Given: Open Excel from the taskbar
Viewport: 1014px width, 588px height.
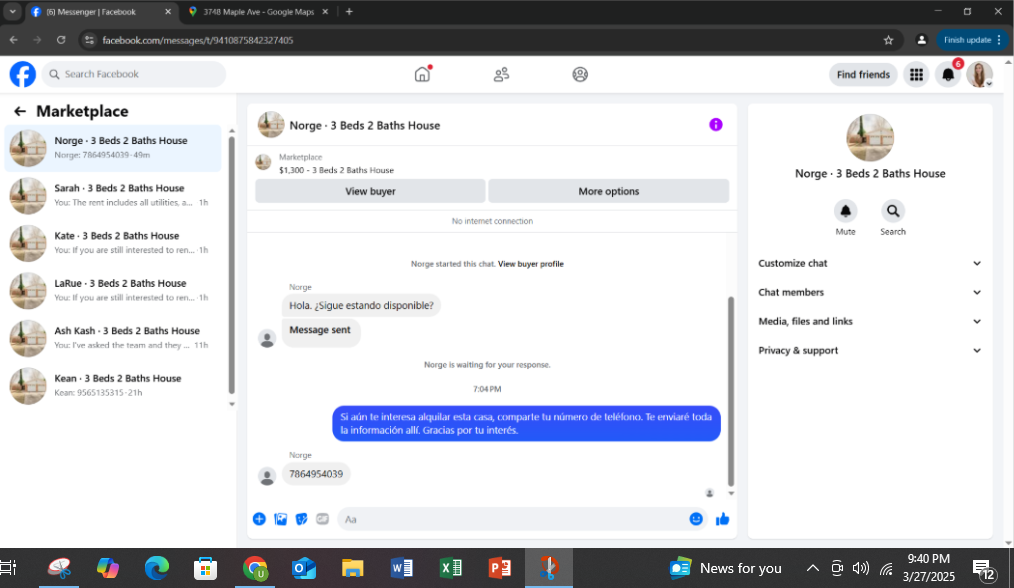Looking at the screenshot, I should (451, 568).
